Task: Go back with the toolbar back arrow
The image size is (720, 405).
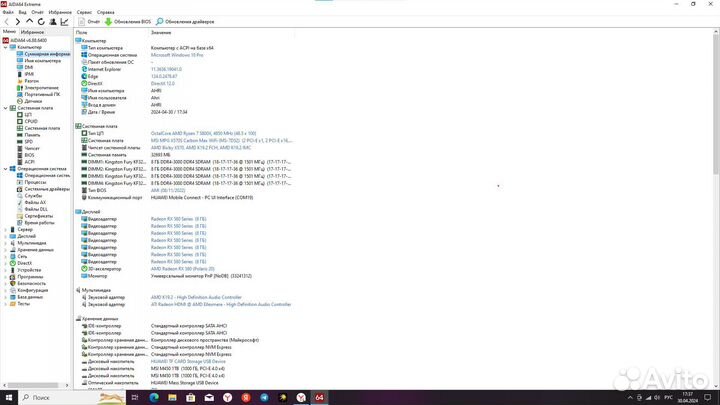Action: [x=6, y=22]
